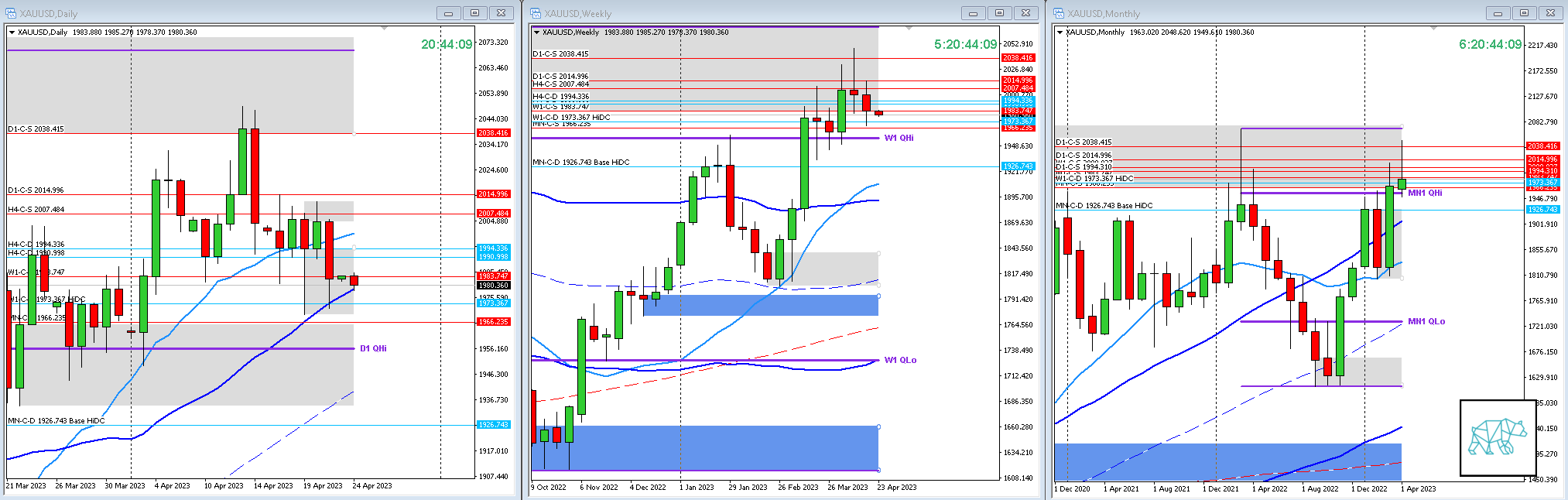This screenshot has height=500, width=1568.
Task: Close the XAUUSD,Weekly chart window
Action: (x=1025, y=13)
